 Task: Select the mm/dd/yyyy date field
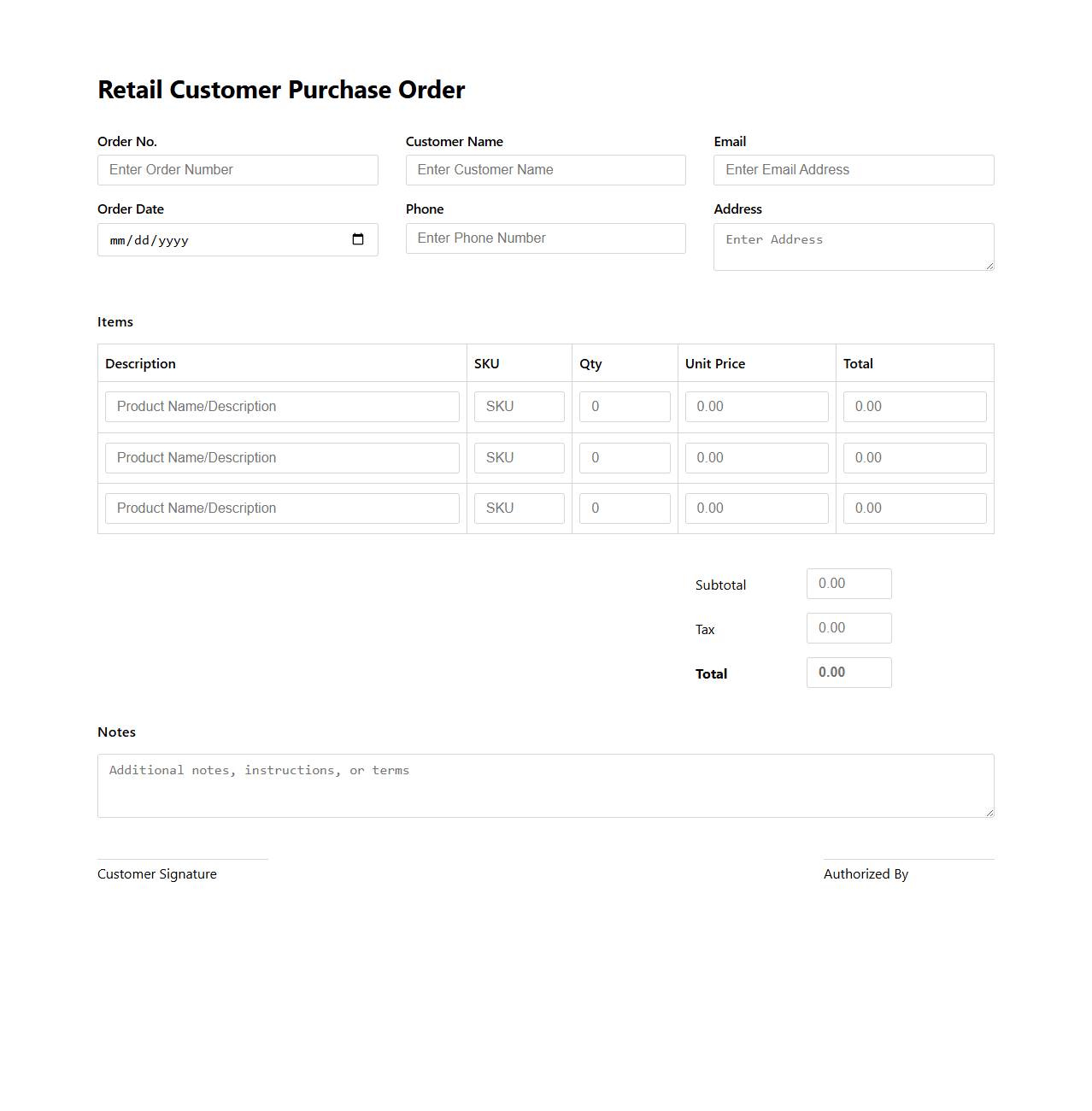214,240
